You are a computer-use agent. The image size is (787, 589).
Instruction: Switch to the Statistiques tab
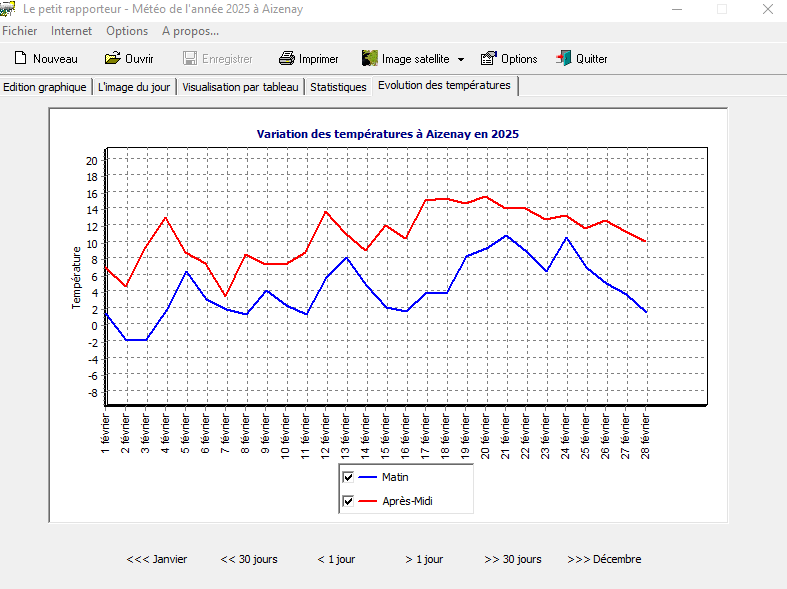click(x=338, y=87)
